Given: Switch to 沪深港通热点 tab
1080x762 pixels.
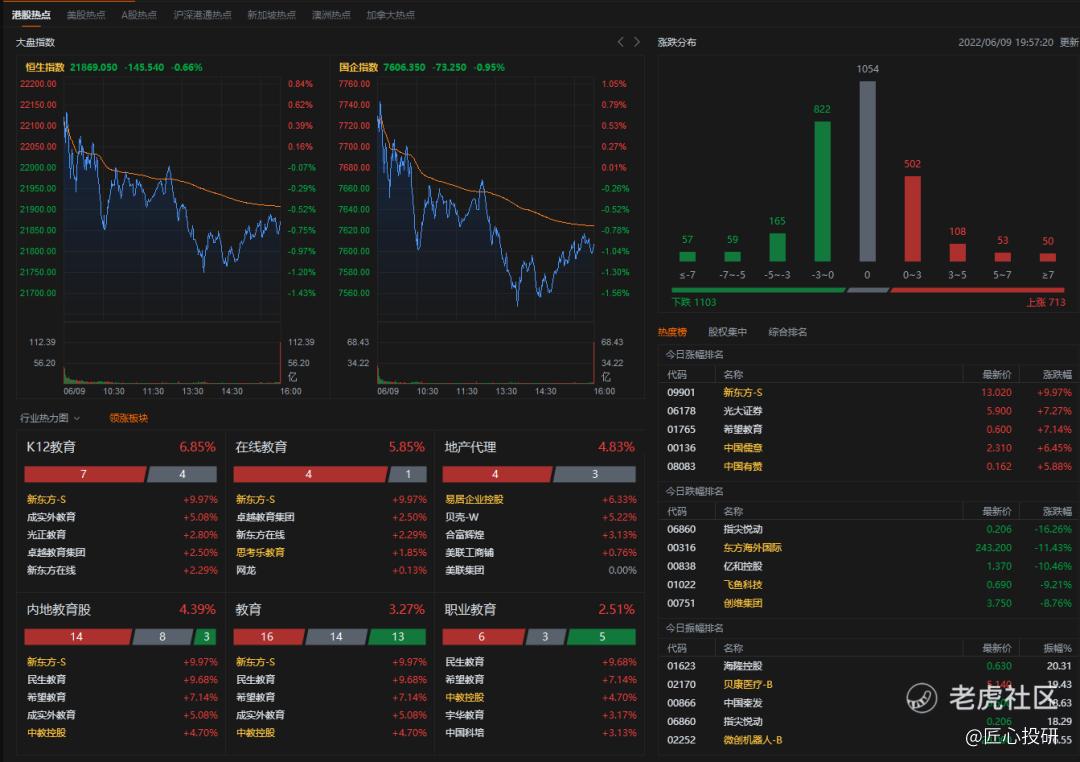Looking at the screenshot, I should (x=202, y=14).
